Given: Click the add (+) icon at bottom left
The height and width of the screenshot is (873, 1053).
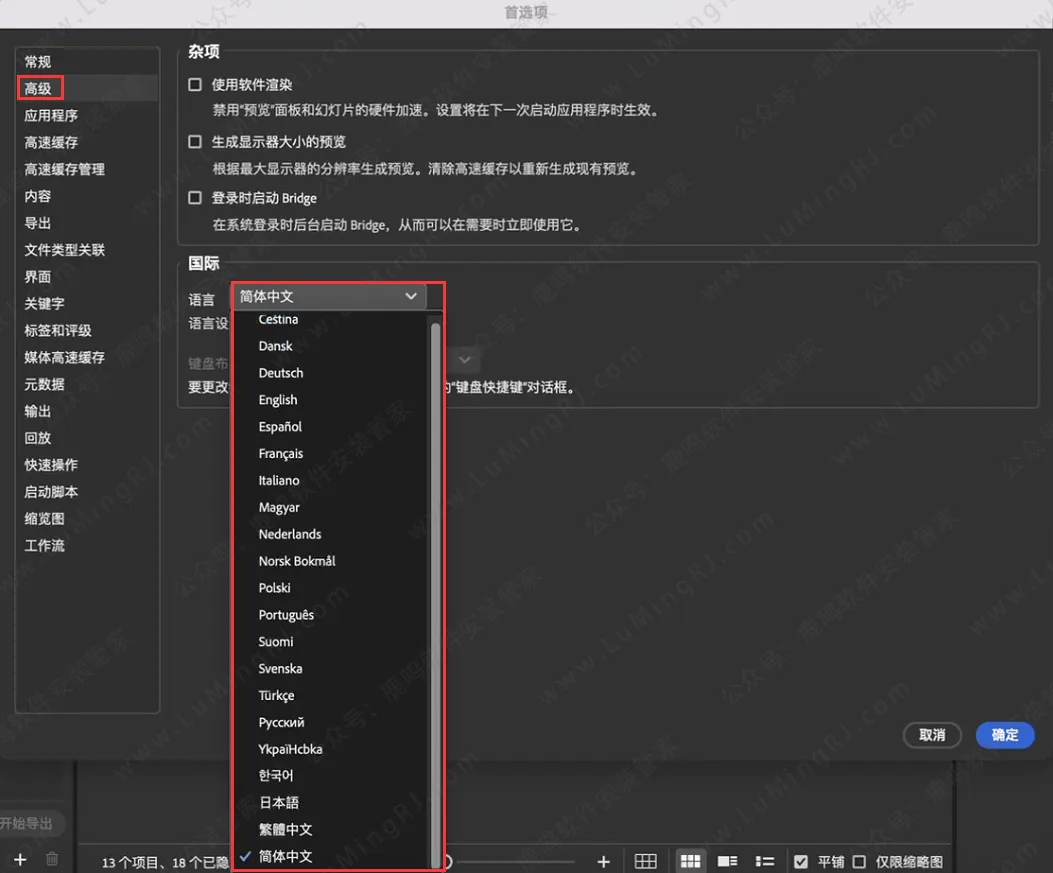Looking at the screenshot, I should coord(20,860).
